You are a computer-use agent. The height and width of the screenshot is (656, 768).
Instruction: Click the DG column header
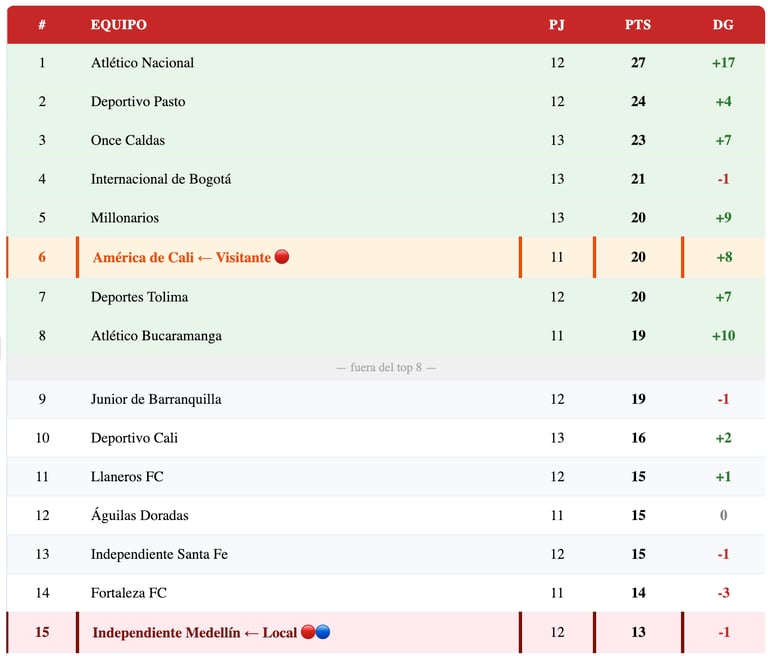click(x=723, y=24)
